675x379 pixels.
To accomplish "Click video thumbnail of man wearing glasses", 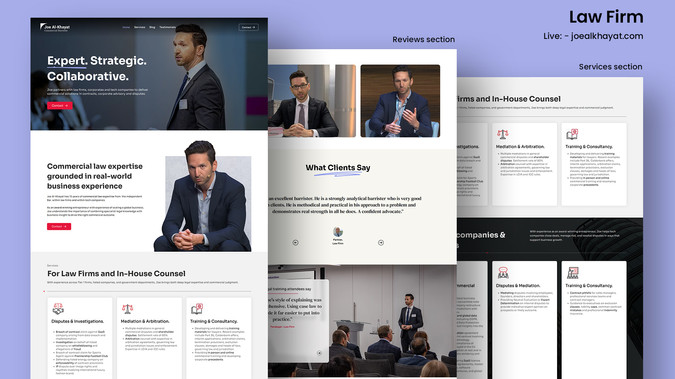I will tap(312, 101).
